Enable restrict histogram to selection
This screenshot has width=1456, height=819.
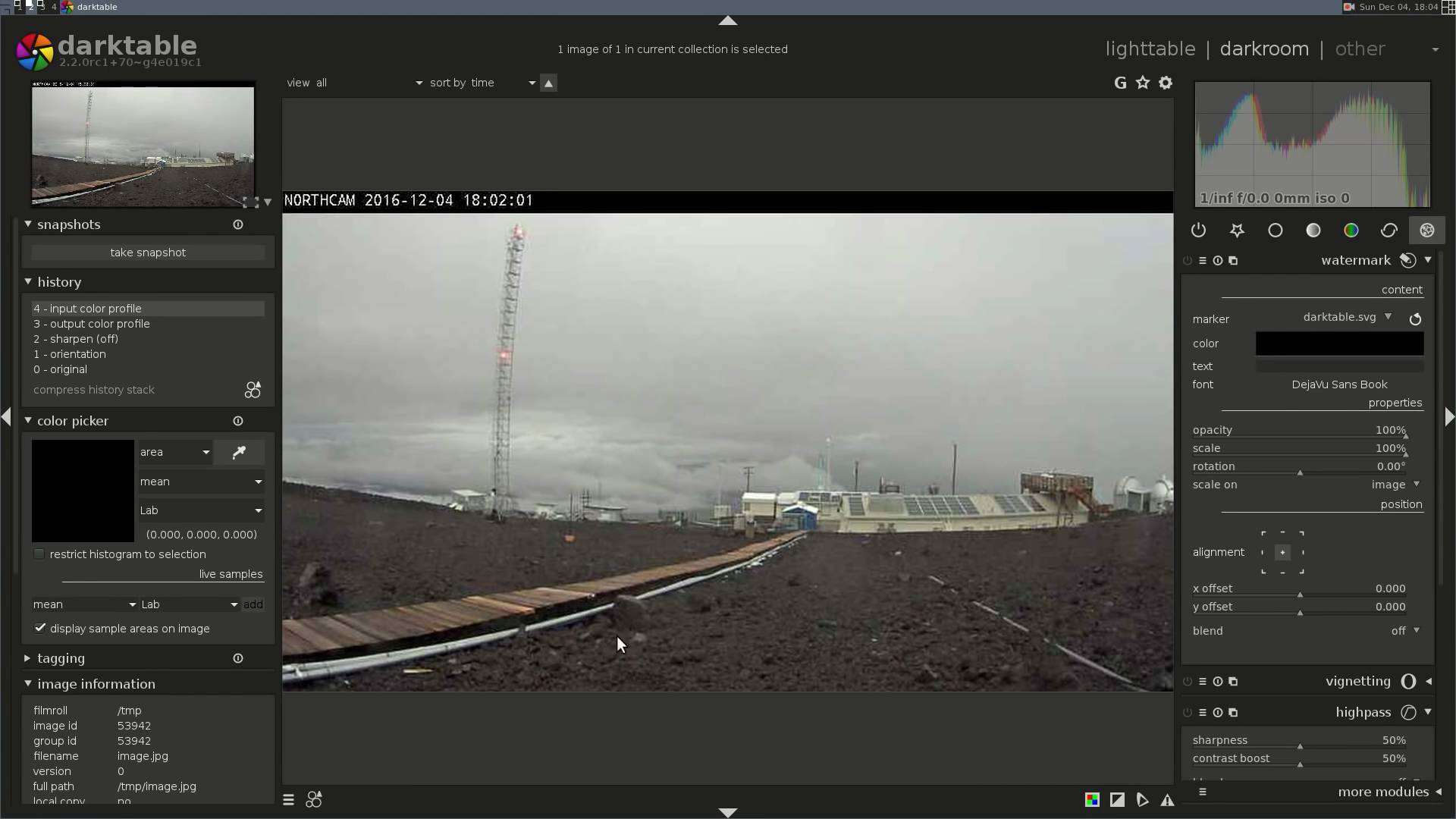coord(39,554)
